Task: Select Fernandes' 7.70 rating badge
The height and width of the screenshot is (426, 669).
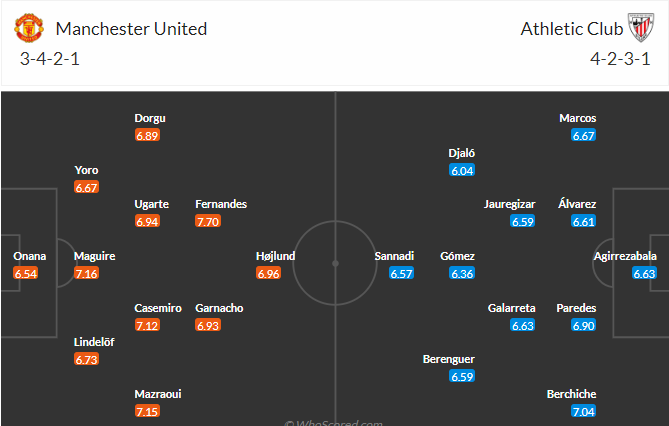Action: click(208, 222)
